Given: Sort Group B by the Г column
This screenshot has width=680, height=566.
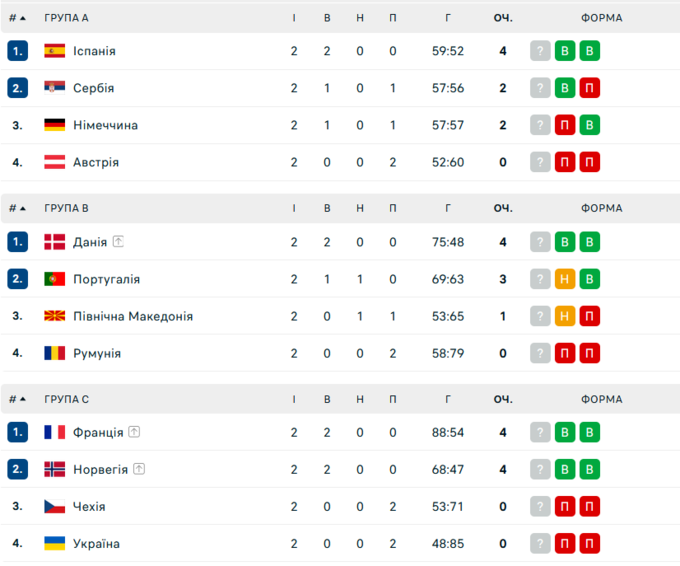Looking at the screenshot, I should pos(448,208).
